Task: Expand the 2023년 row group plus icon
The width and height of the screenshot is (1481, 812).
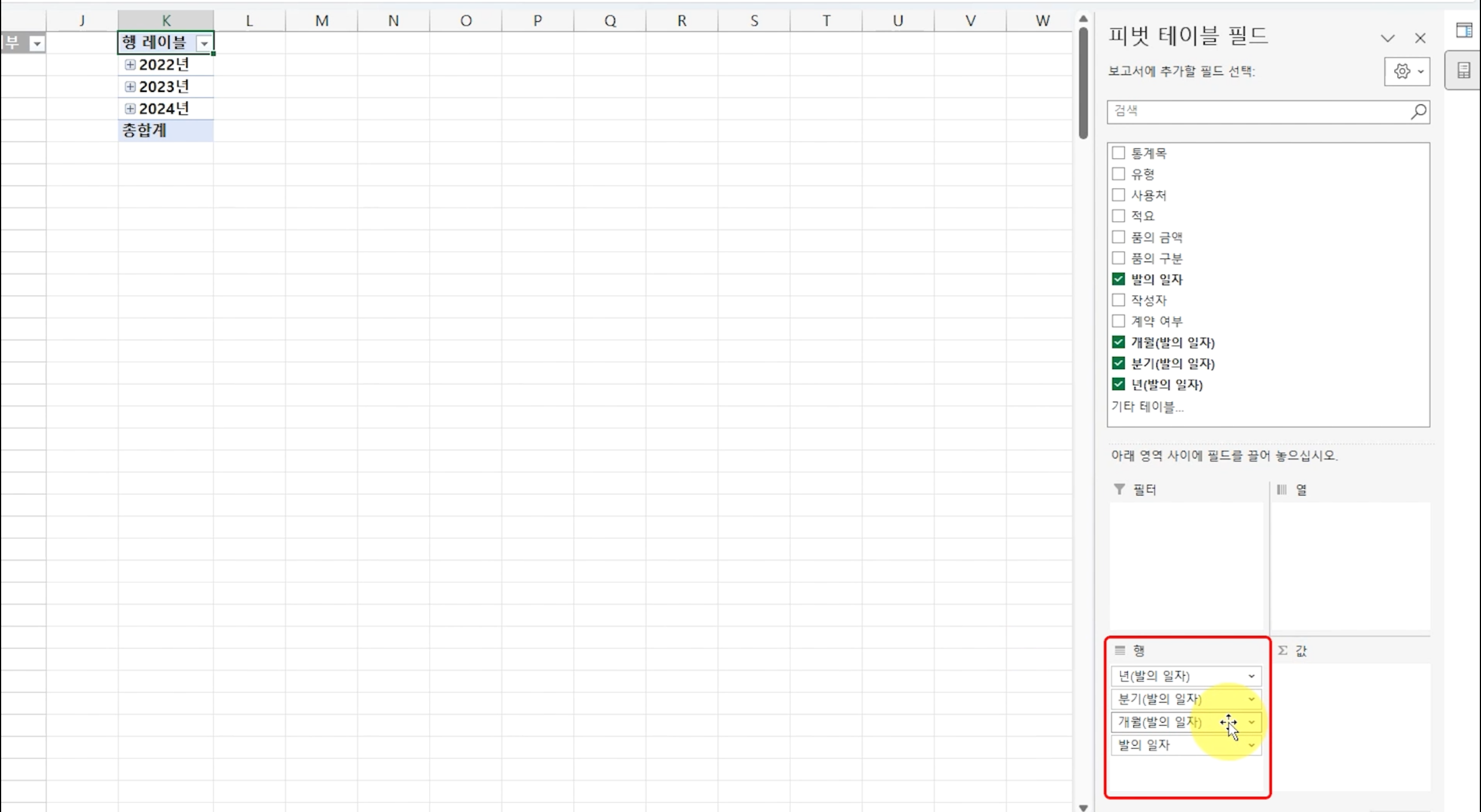Action: pos(130,87)
